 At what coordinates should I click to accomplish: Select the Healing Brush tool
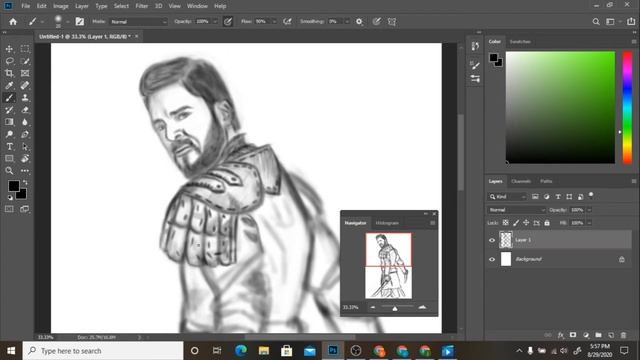coord(25,85)
